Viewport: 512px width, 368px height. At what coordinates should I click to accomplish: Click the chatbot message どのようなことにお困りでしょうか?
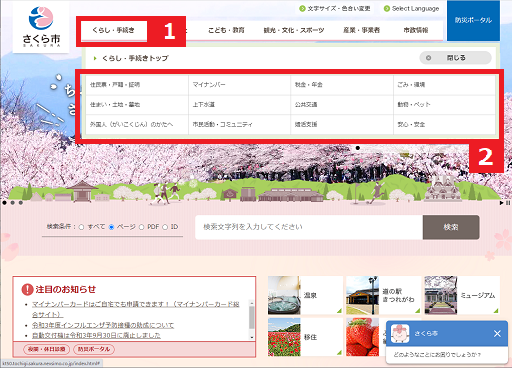pyautogui.click(x=437, y=354)
